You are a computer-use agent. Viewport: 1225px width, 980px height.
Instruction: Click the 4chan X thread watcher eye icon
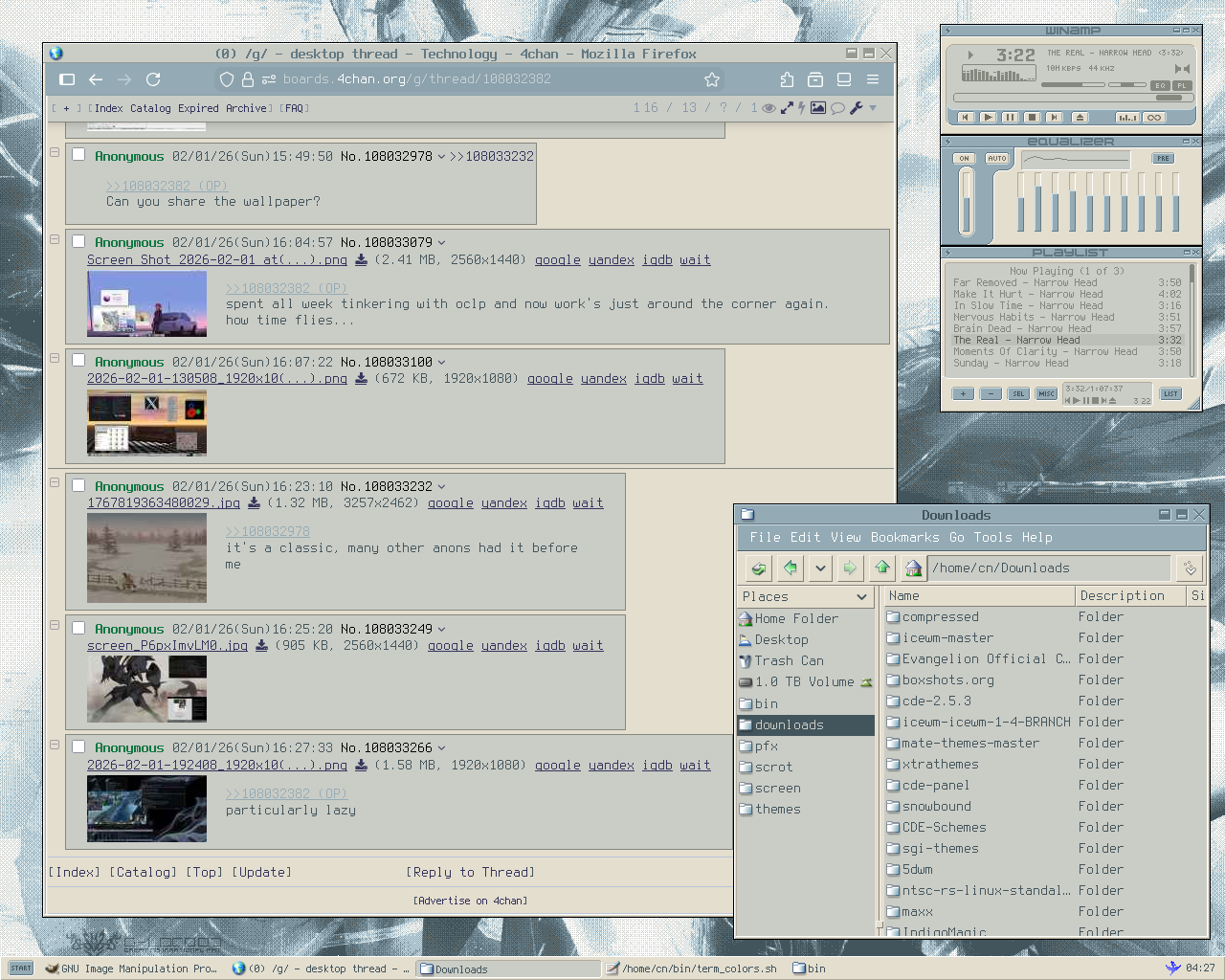[x=768, y=108]
